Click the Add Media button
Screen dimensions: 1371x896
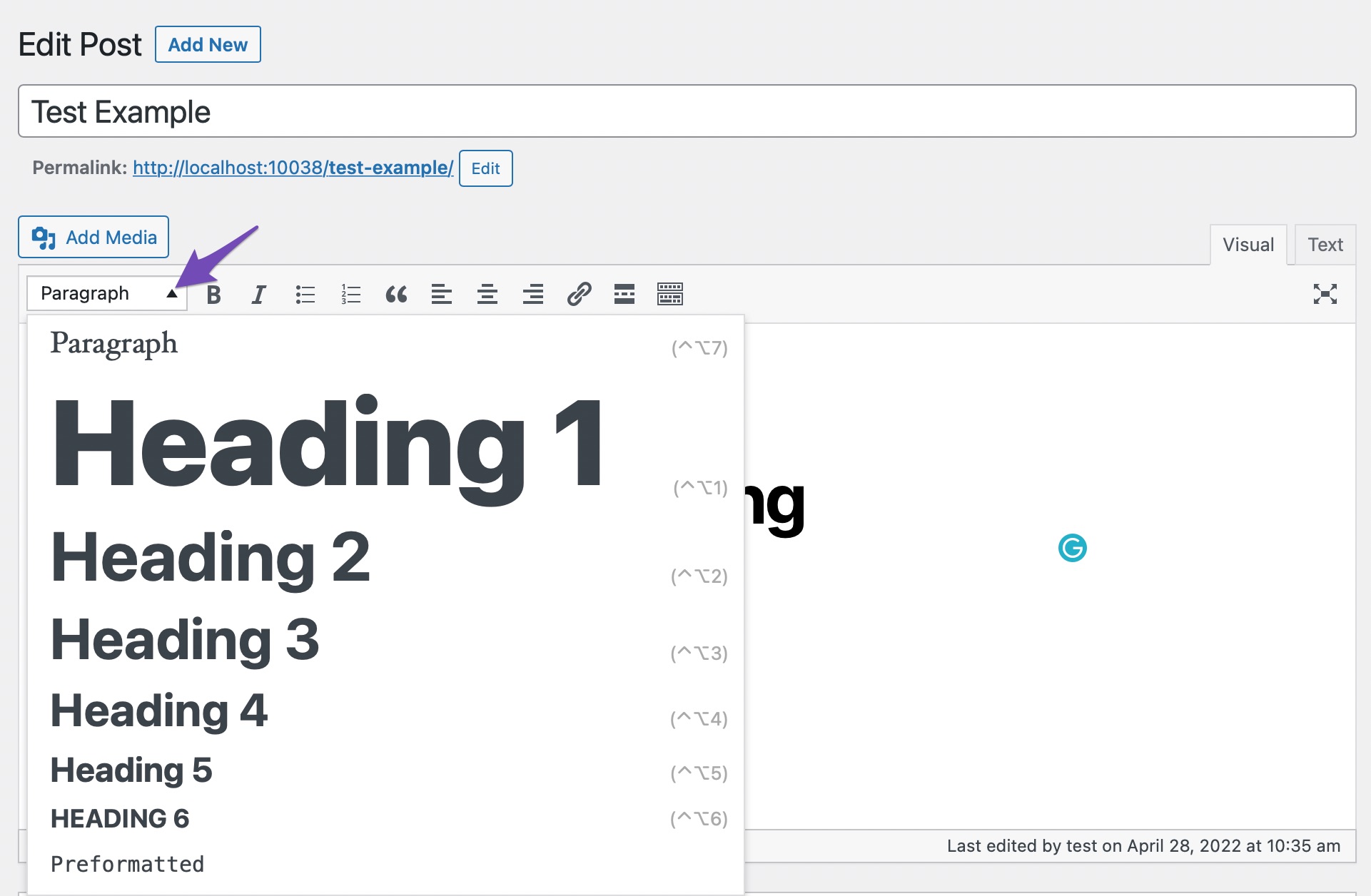click(x=94, y=236)
